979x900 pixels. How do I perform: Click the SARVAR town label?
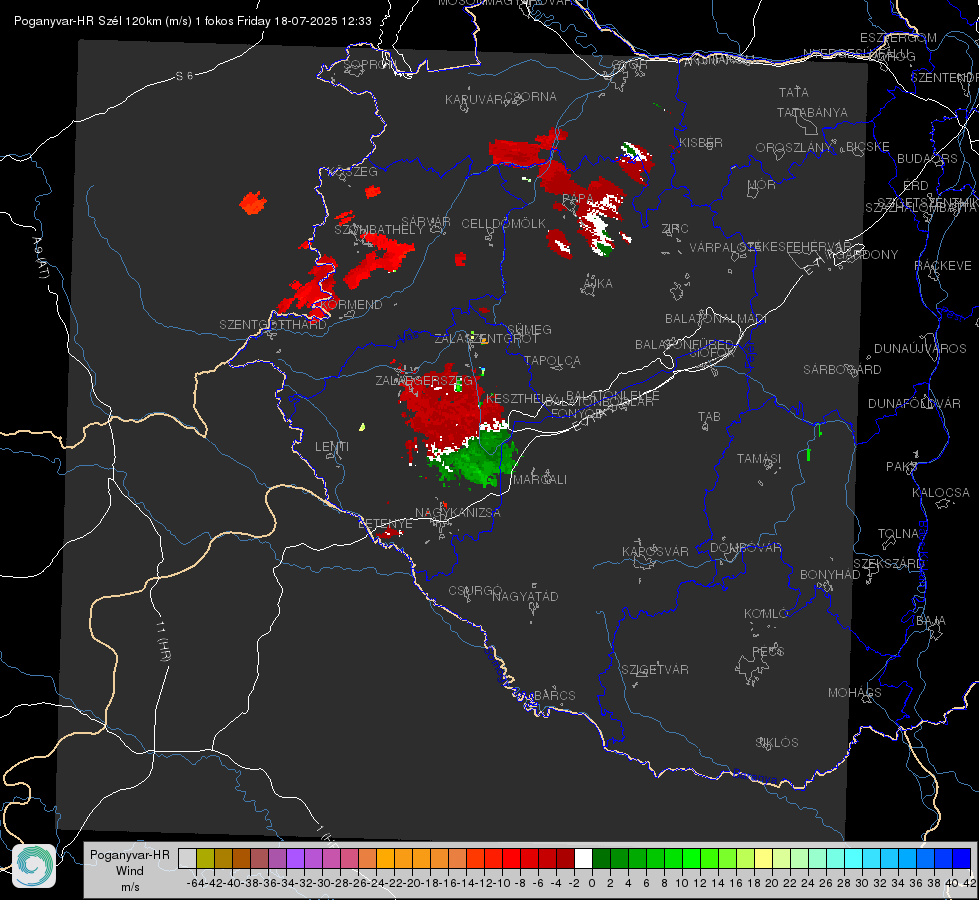pyautogui.click(x=426, y=221)
